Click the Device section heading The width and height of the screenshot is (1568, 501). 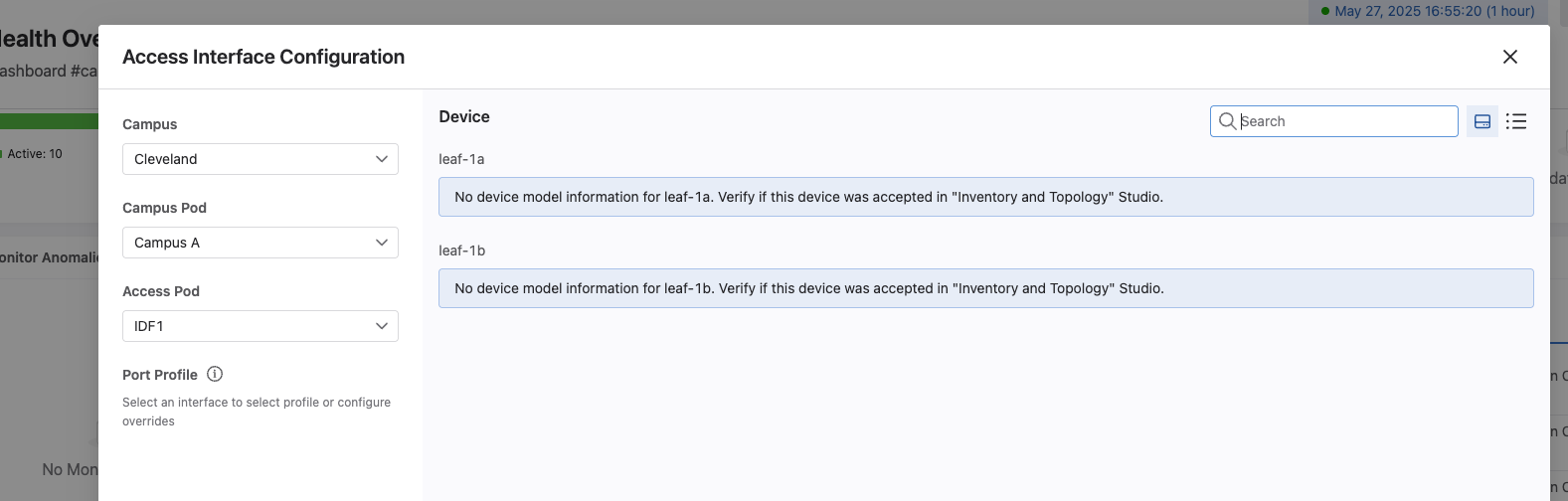[x=464, y=116]
